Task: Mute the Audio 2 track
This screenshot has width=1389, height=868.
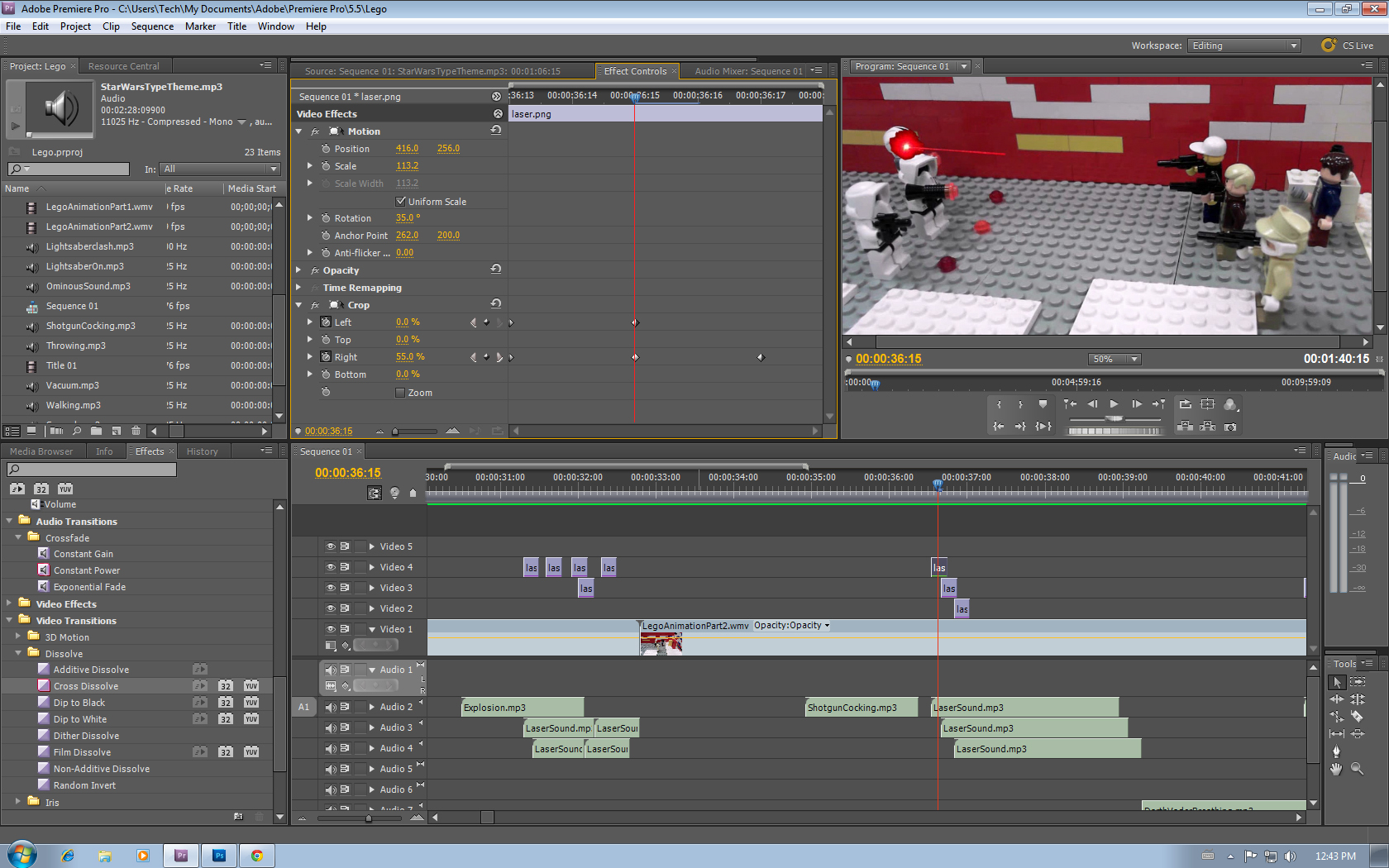Action: coord(331,707)
